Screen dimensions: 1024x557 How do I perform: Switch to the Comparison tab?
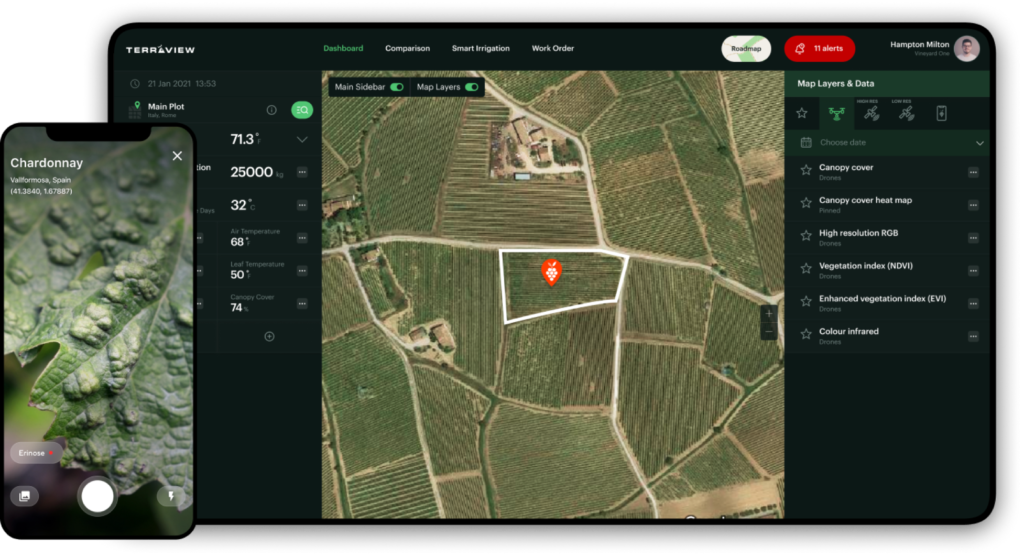[x=407, y=48]
